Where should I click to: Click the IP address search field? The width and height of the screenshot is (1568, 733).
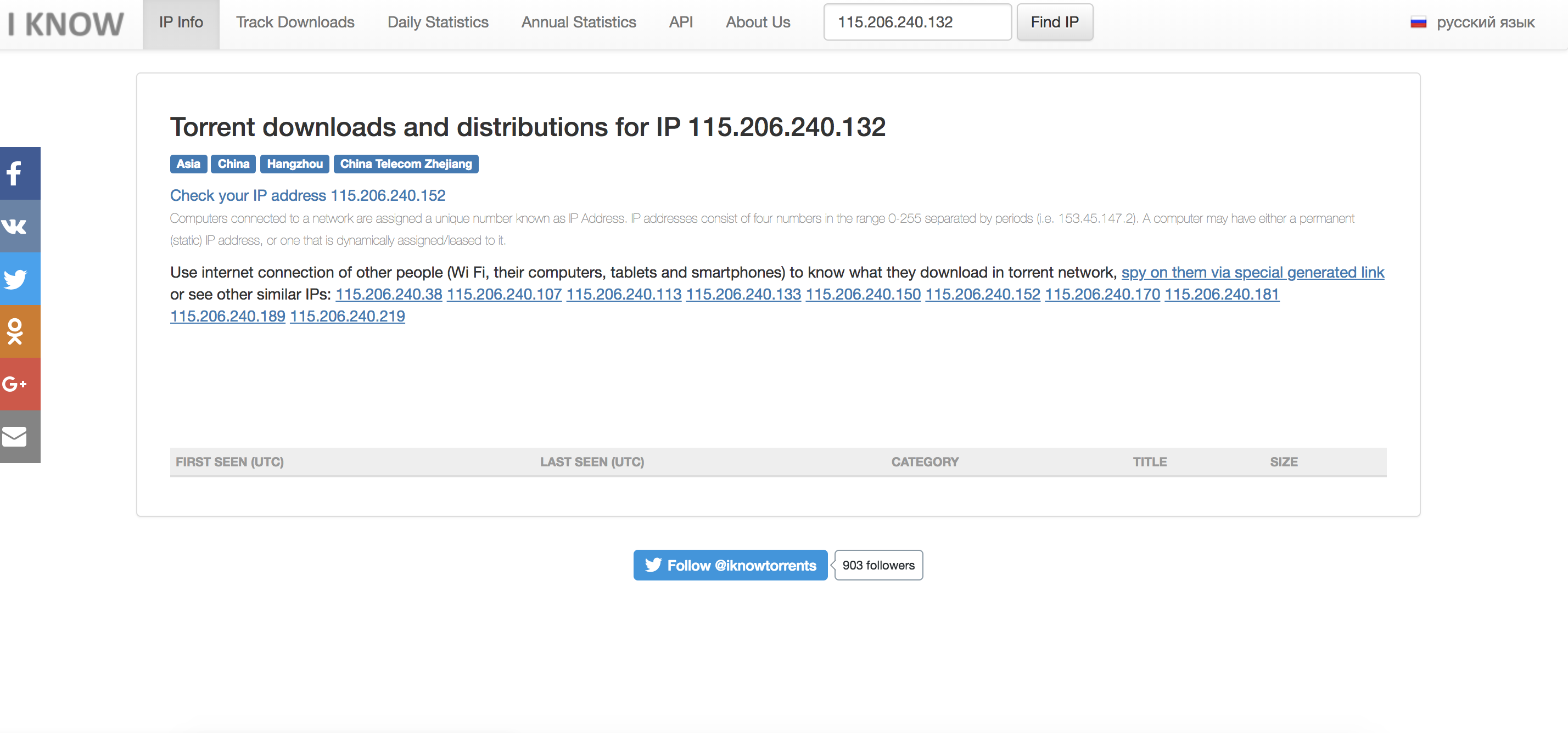[917, 22]
